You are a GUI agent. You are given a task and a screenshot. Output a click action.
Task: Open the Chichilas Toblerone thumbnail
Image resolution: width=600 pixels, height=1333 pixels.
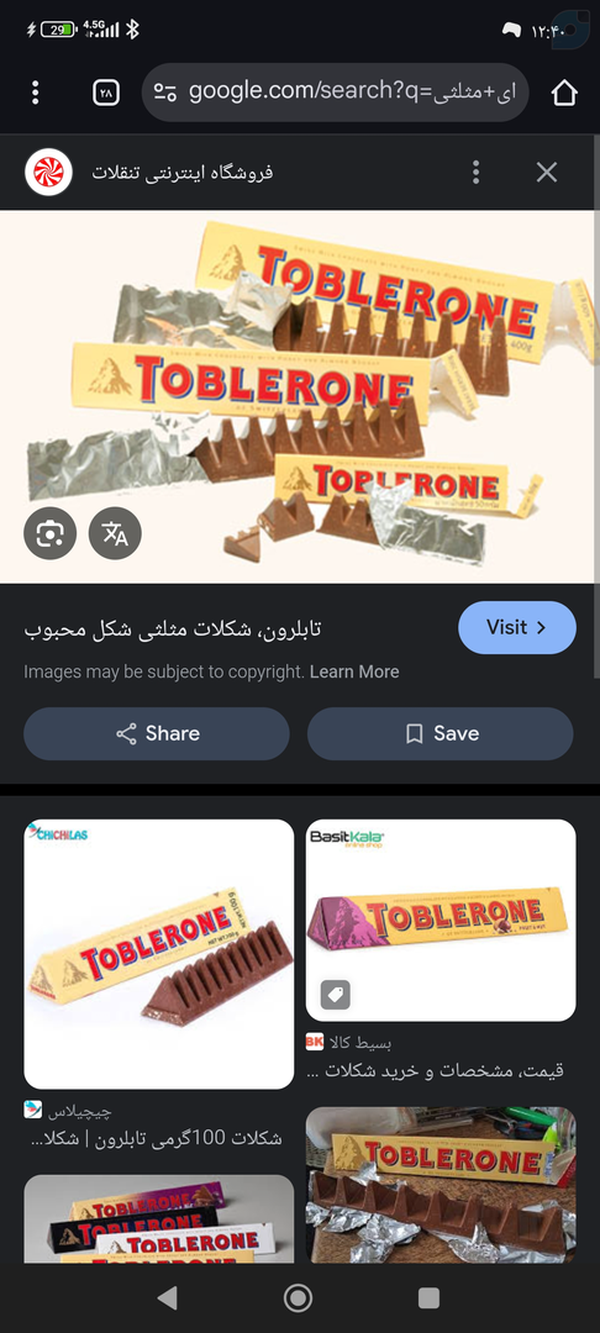(159, 954)
